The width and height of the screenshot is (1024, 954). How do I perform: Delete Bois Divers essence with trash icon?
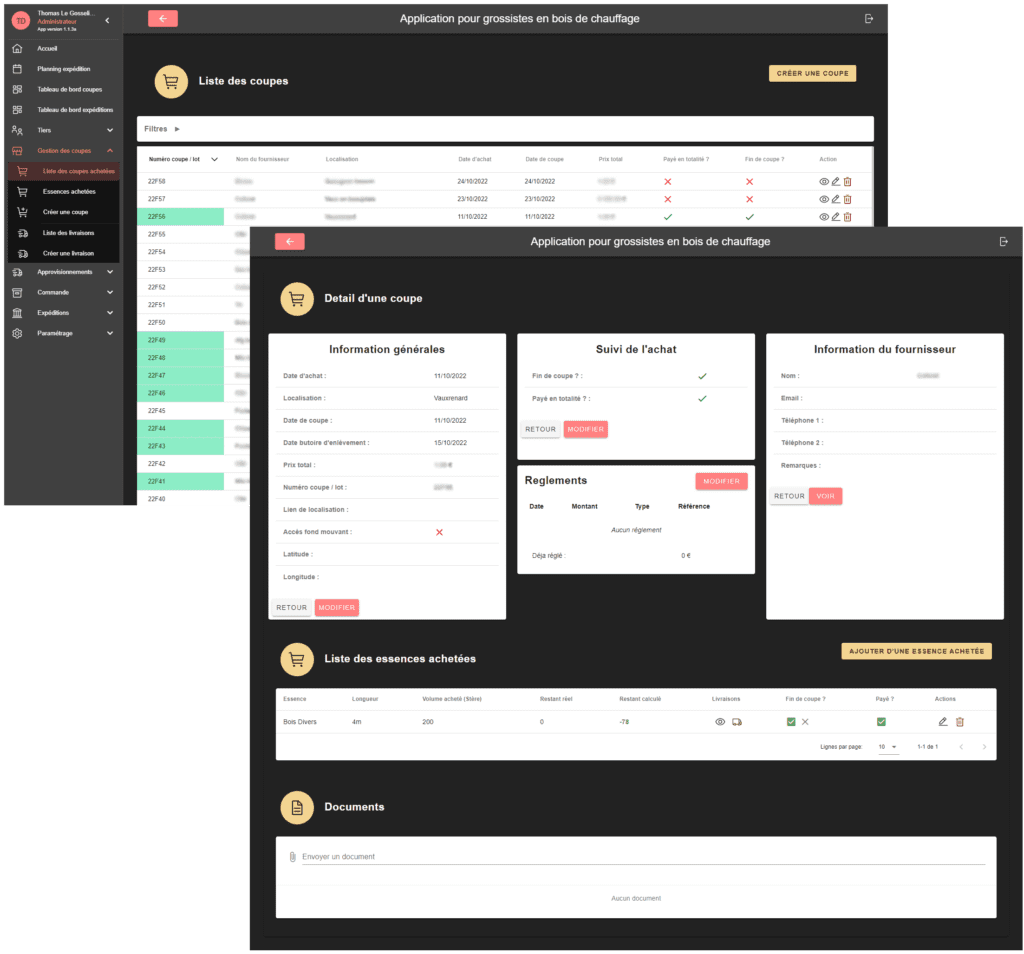(x=960, y=722)
